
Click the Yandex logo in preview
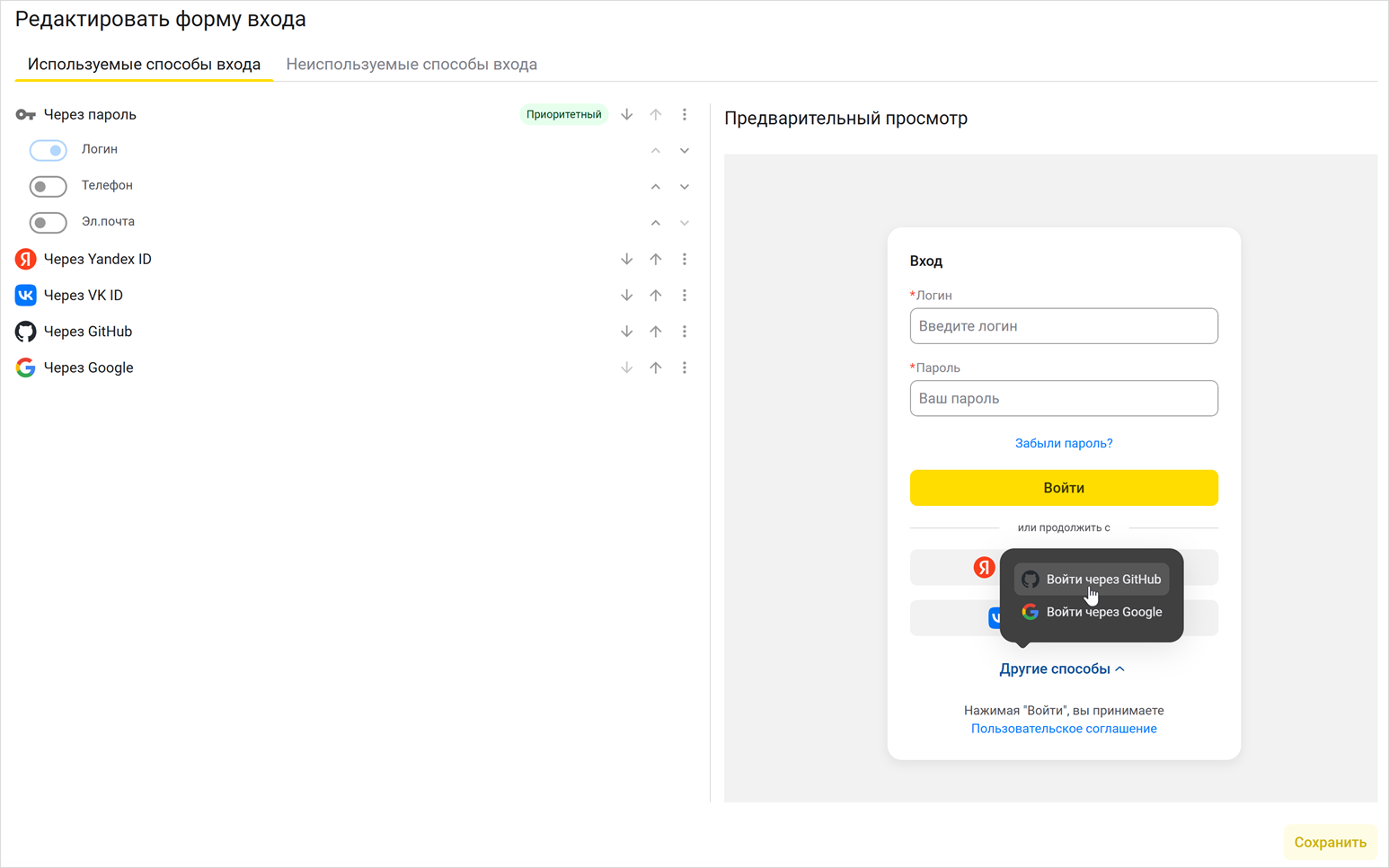[x=985, y=567]
